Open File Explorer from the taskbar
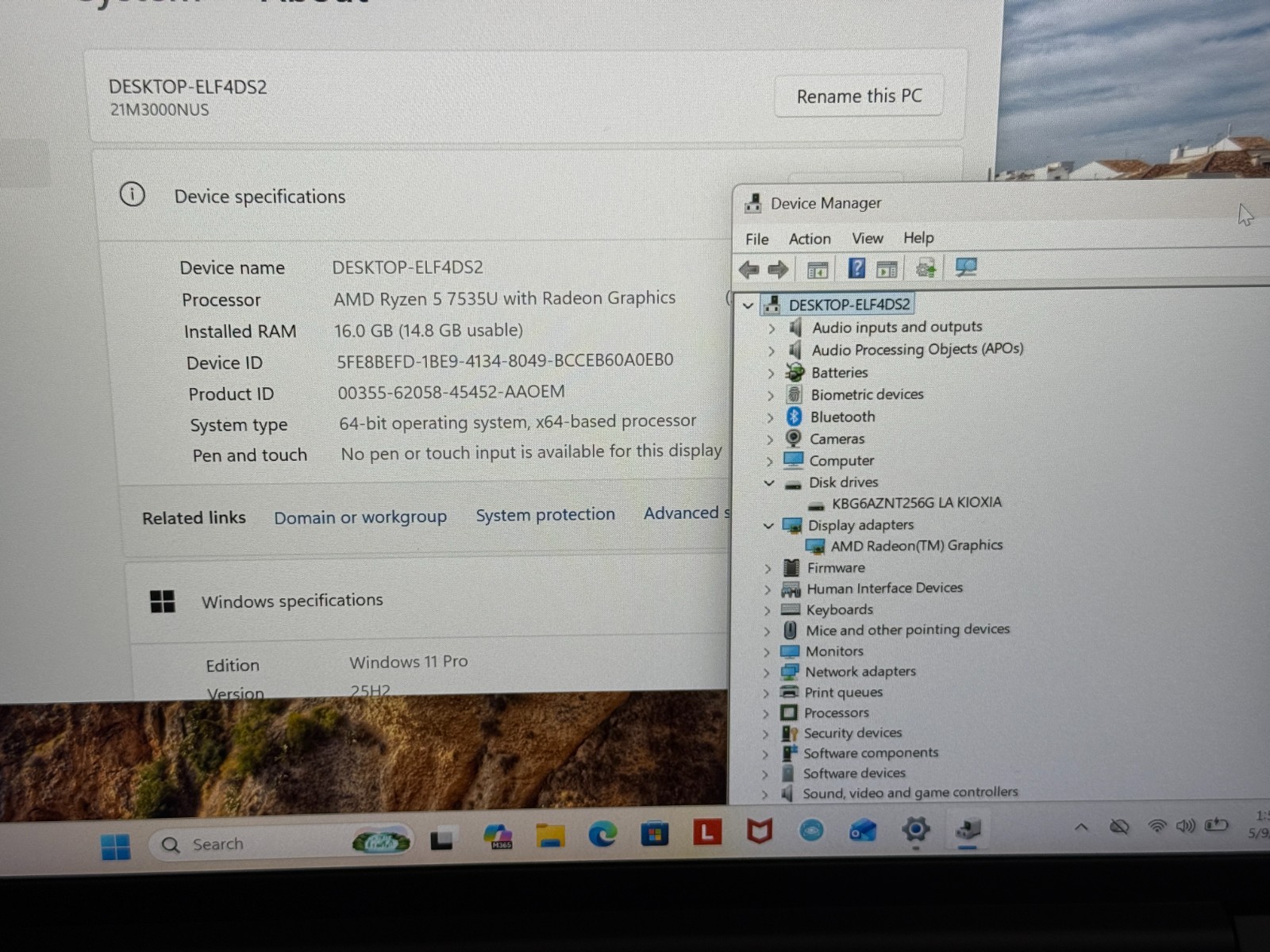 550,835
